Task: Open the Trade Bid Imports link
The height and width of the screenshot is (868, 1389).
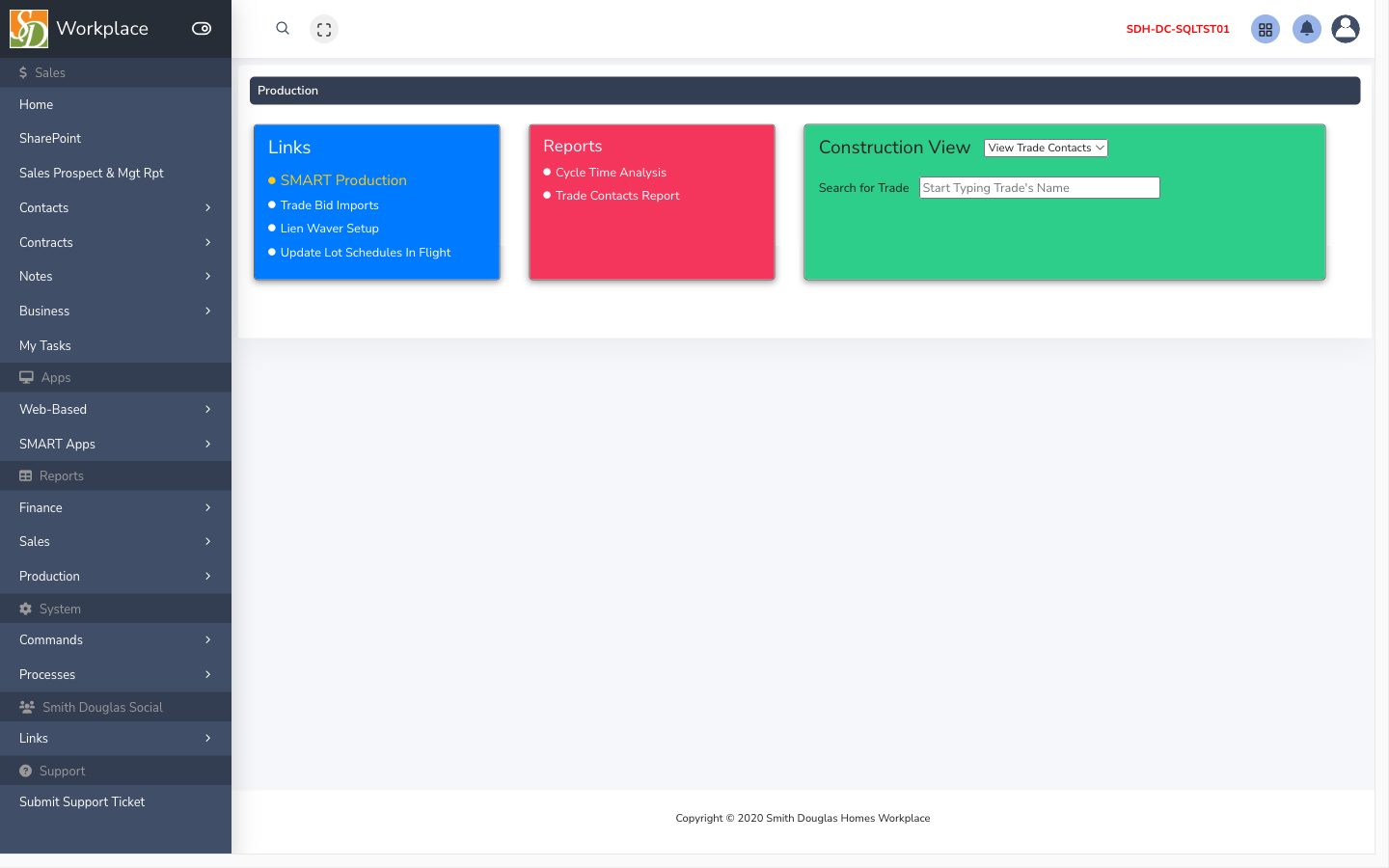Action: [x=330, y=205]
